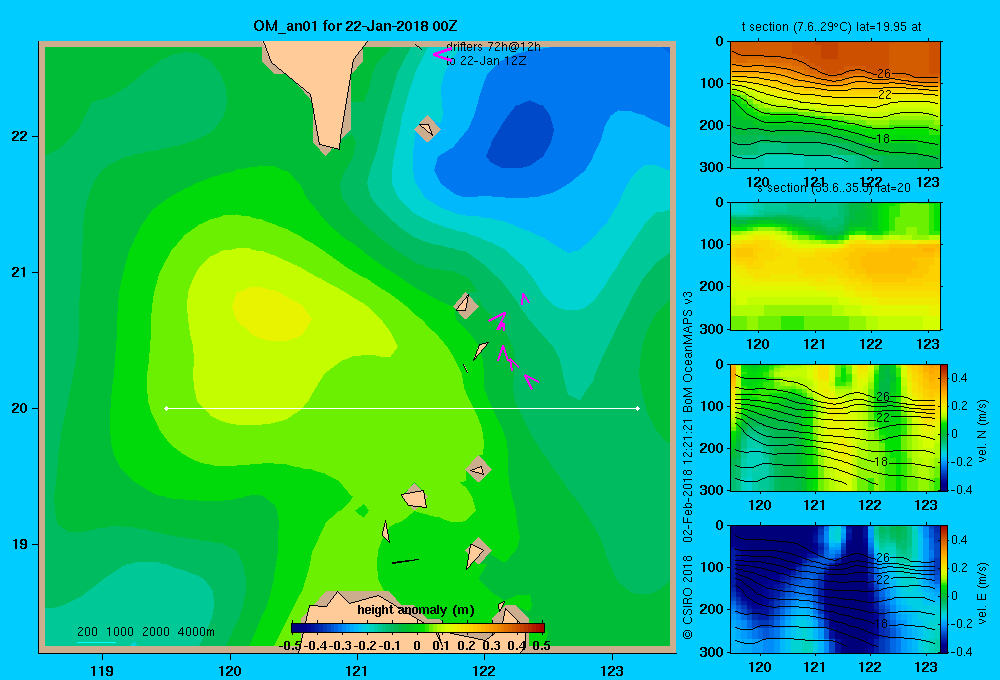Click longitude label "121" on main map axis
The height and width of the screenshot is (680, 1000).
[x=357, y=670]
